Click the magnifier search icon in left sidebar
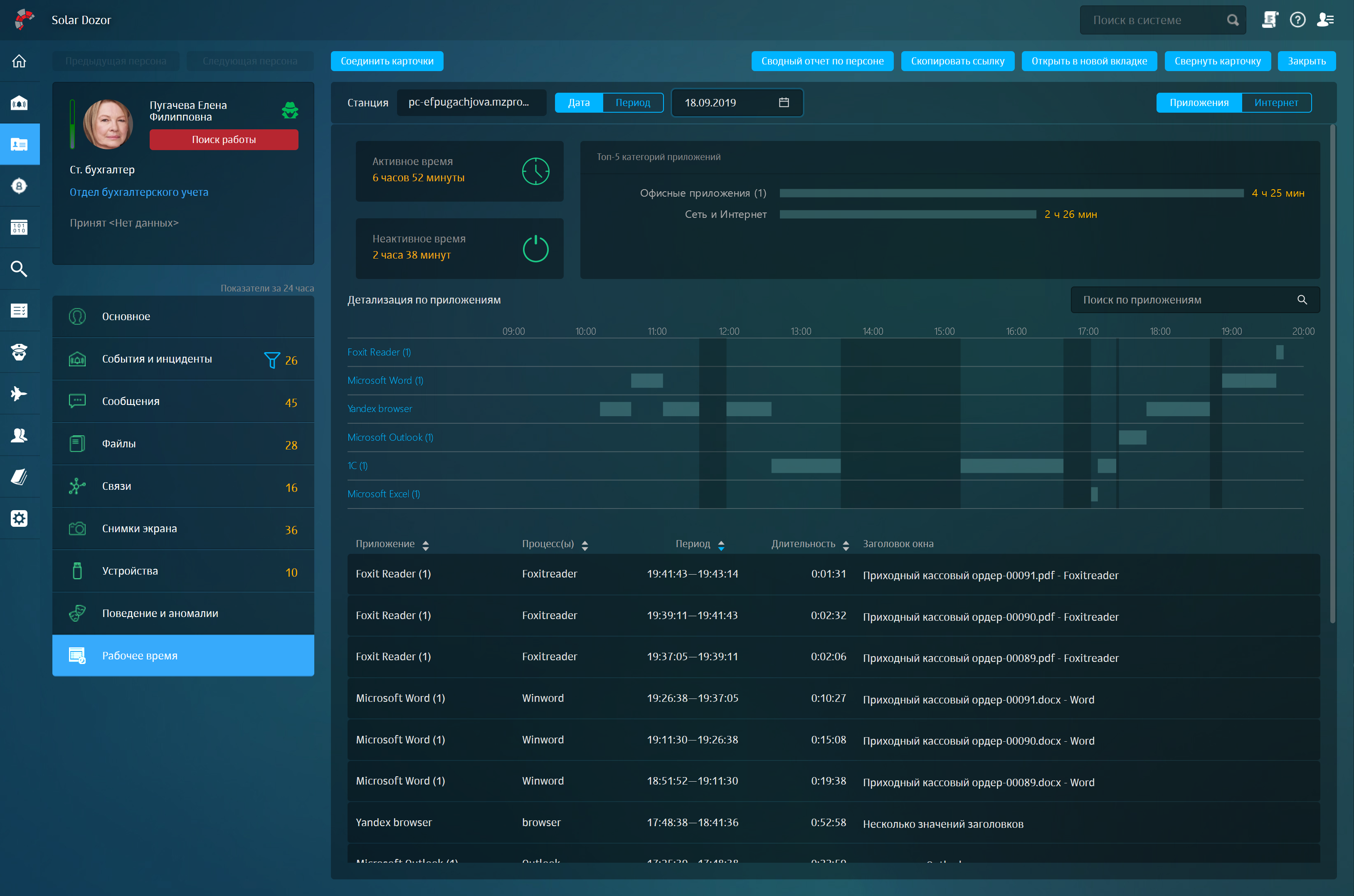Screen dimensions: 1354x896 [x=19, y=269]
